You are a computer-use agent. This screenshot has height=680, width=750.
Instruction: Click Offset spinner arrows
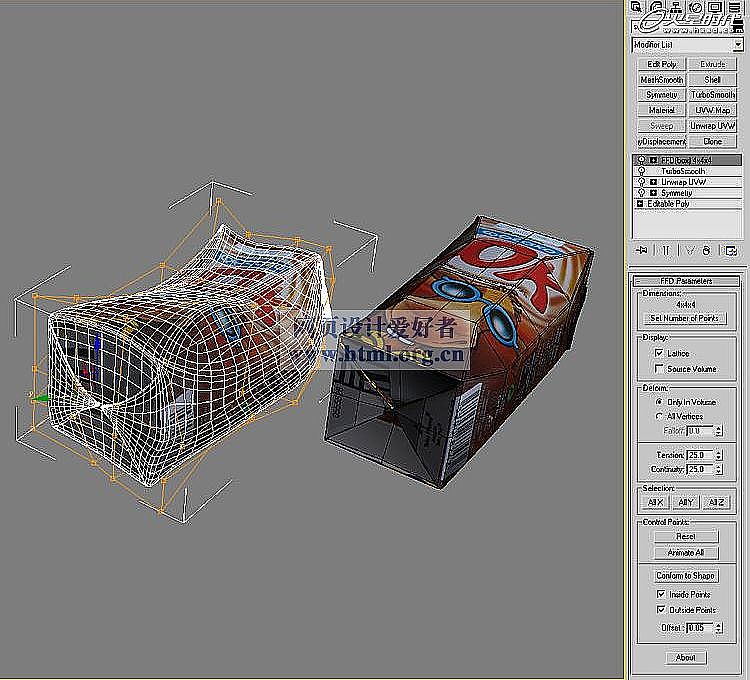[719, 628]
